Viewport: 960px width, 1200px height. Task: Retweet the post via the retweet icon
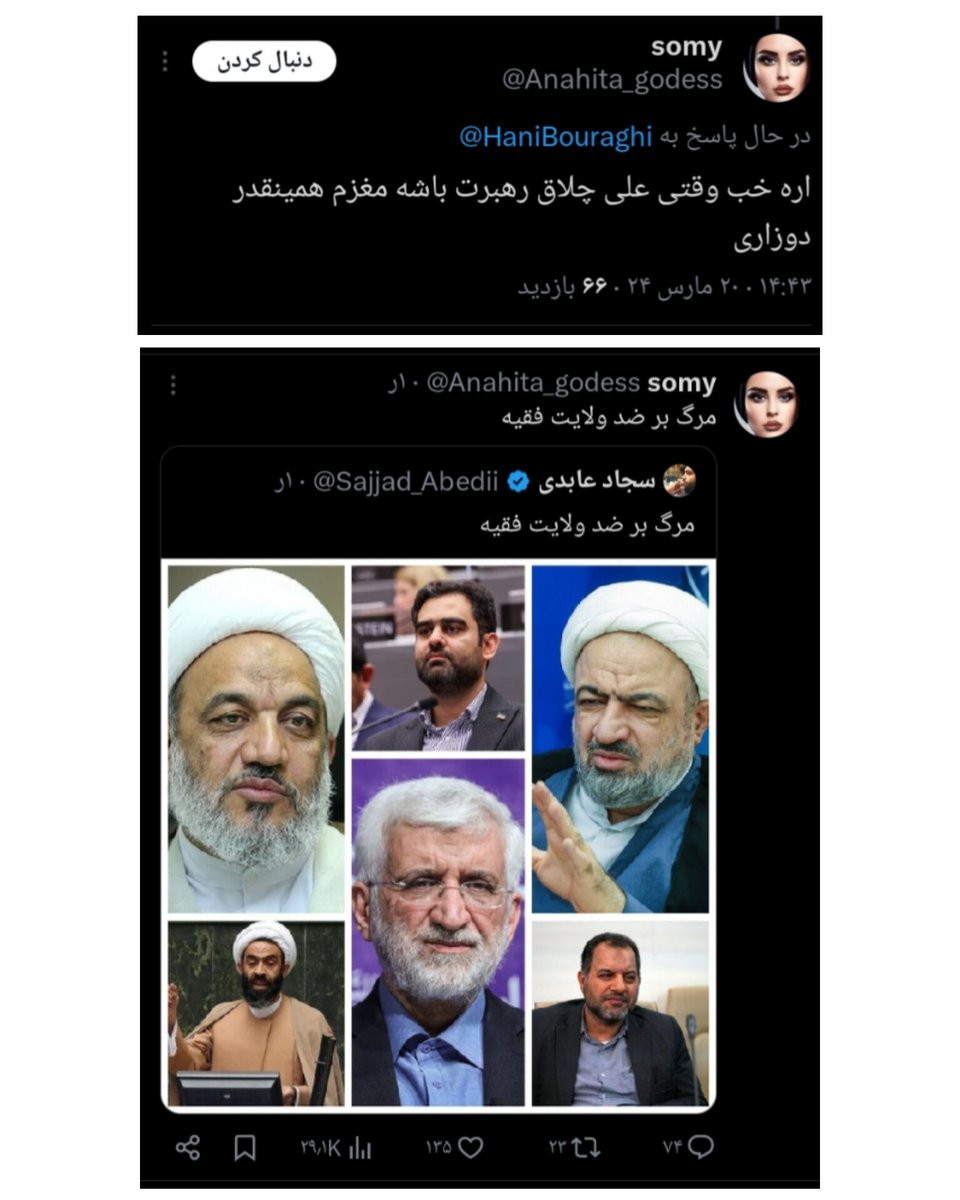pos(587,1147)
